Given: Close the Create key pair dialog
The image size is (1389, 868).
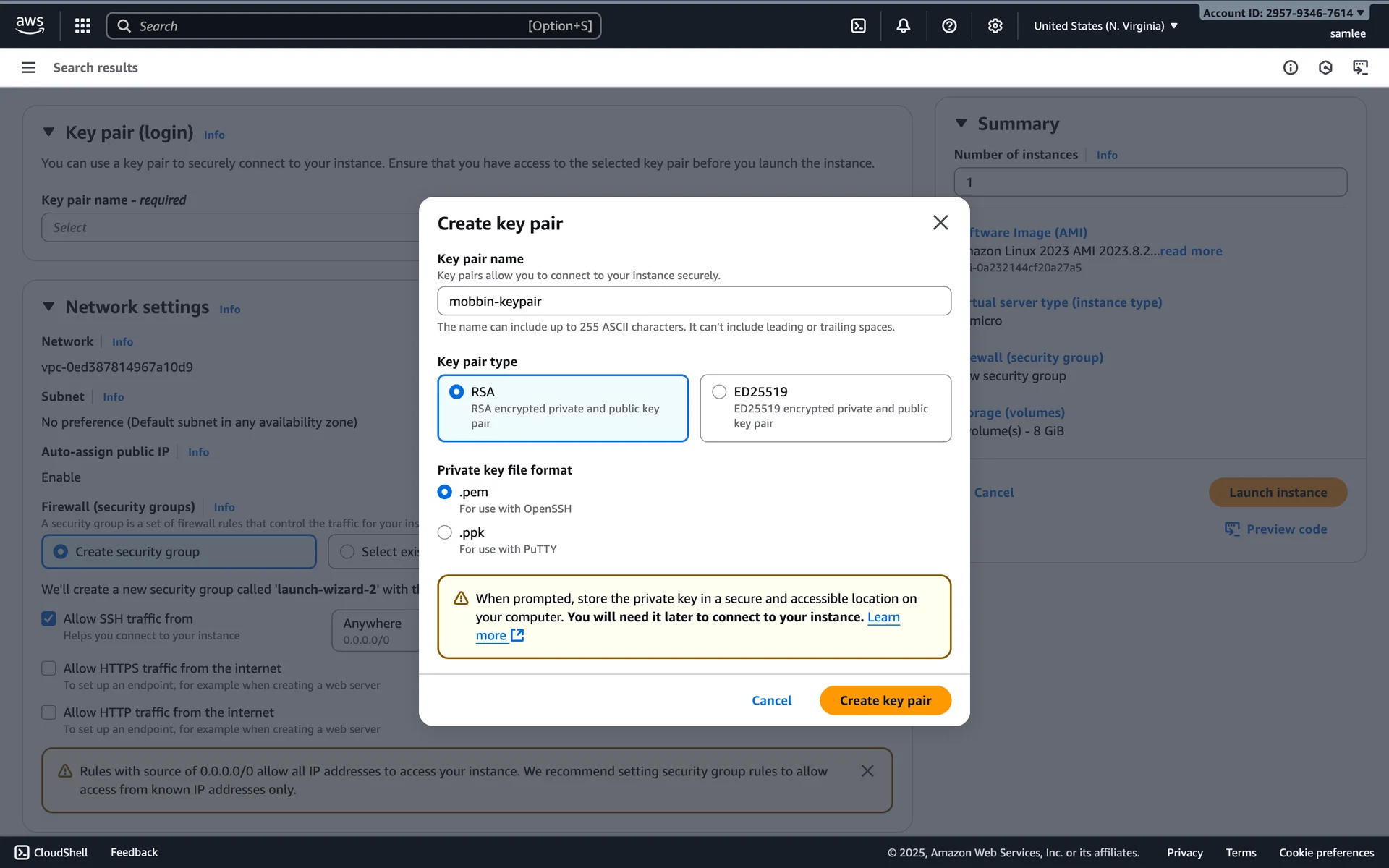Looking at the screenshot, I should click(x=940, y=222).
